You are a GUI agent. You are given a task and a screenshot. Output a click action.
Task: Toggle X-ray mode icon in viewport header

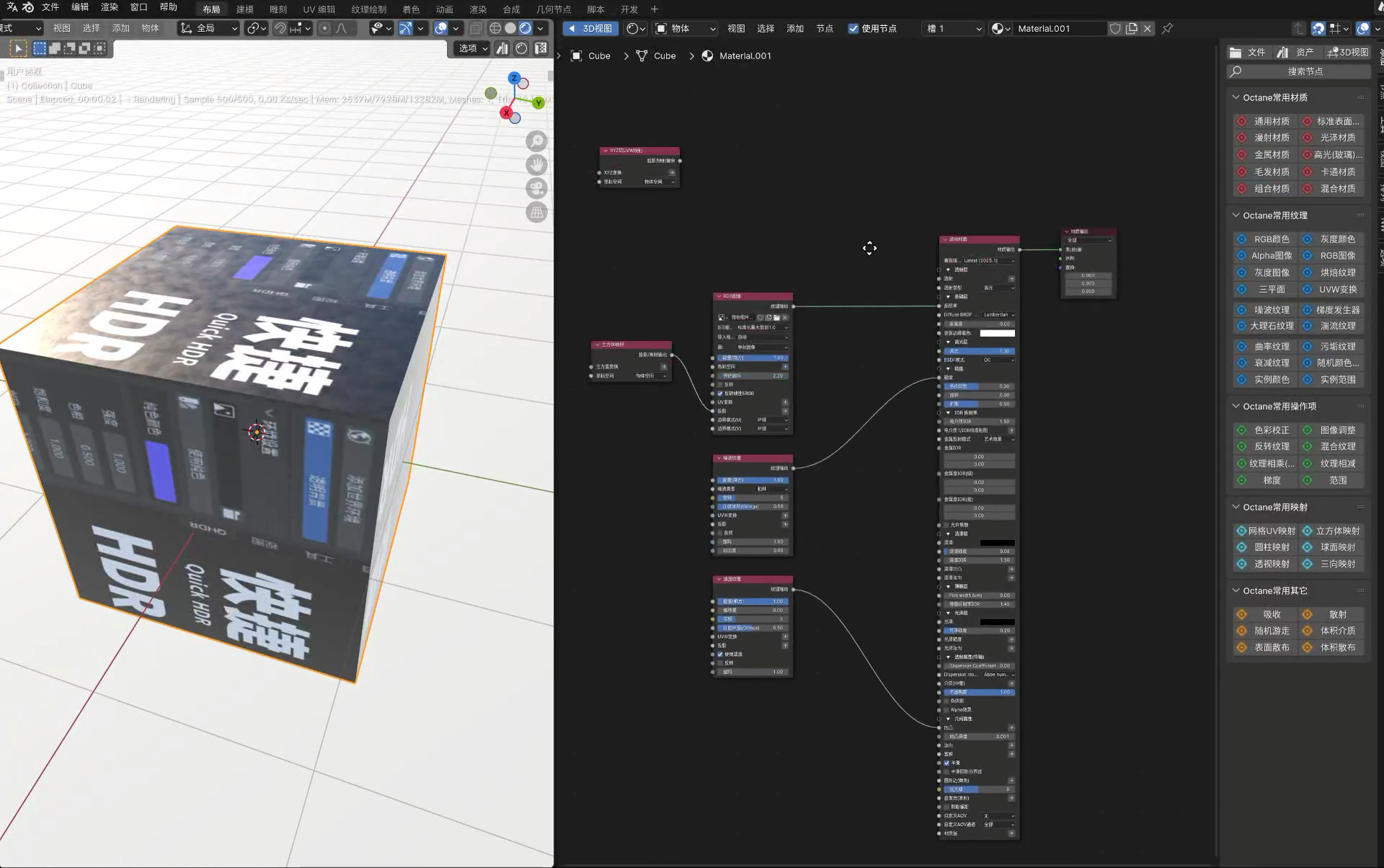475,28
